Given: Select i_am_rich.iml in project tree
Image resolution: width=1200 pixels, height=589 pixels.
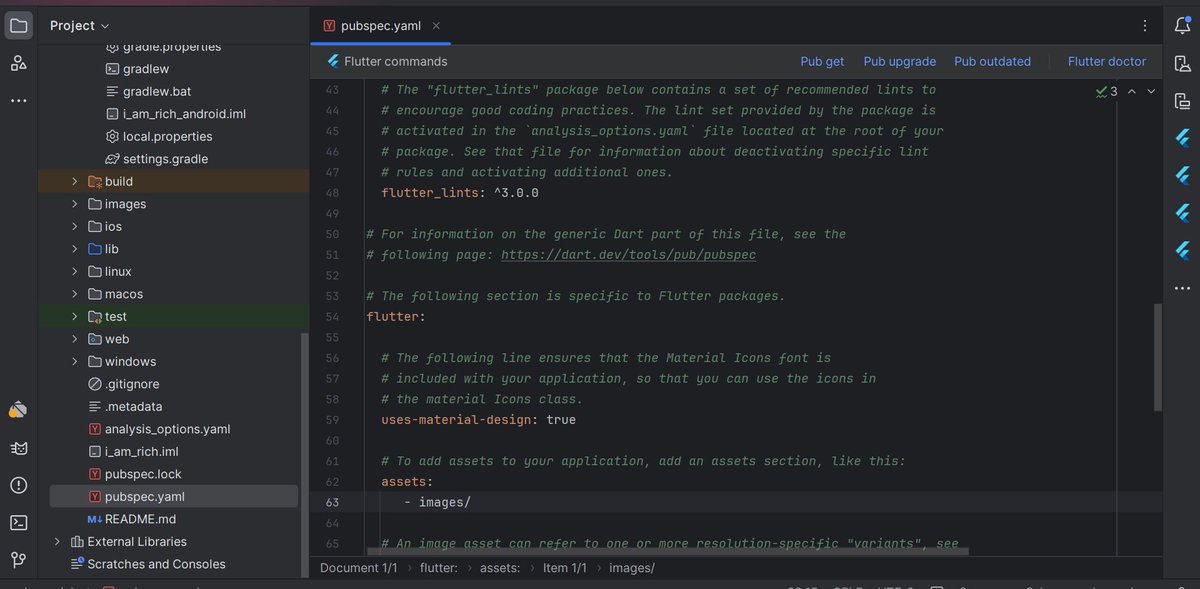Looking at the screenshot, I should tap(141, 452).
